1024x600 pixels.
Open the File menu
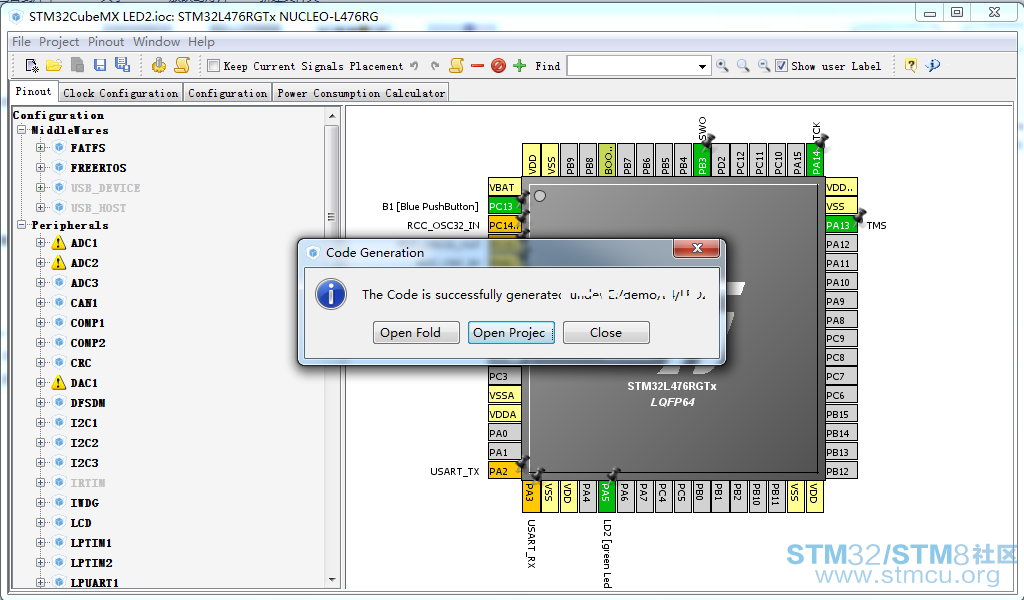tap(22, 42)
